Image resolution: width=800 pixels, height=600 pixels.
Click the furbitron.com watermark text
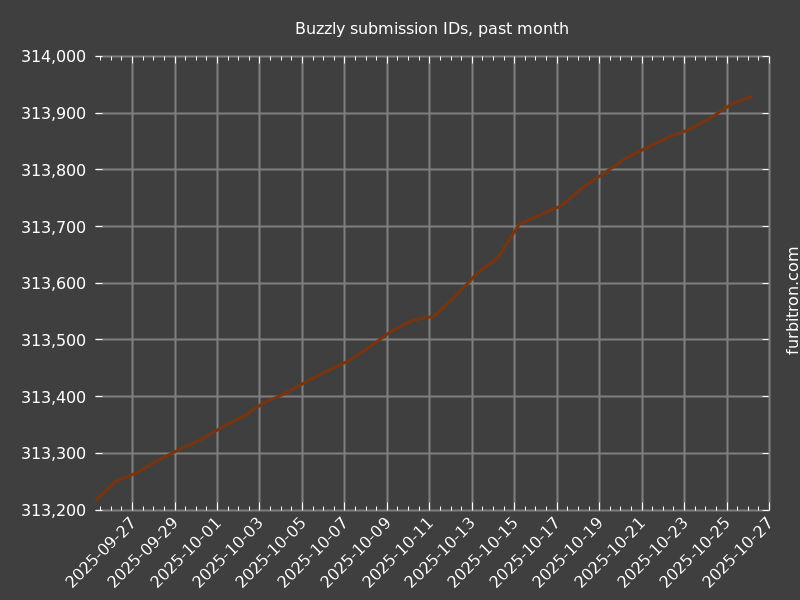click(x=793, y=300)
